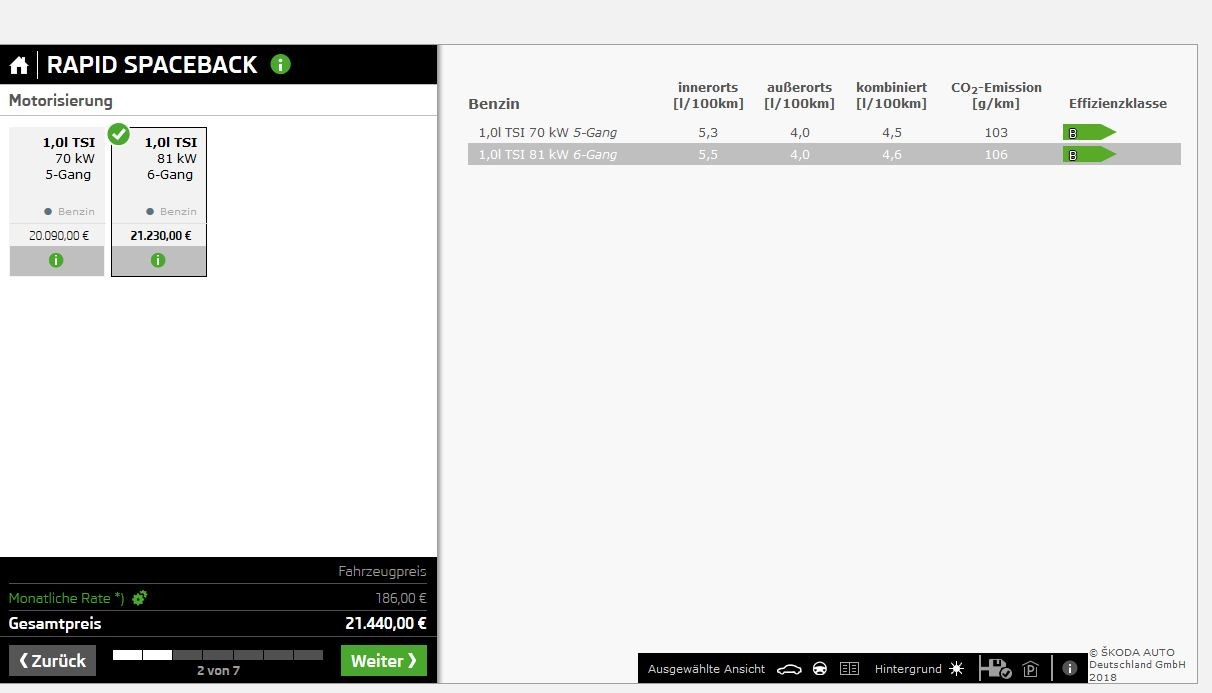1212x693 pixels.
Task: Click the green checkmark on selected engine
Action: (119, 133)
